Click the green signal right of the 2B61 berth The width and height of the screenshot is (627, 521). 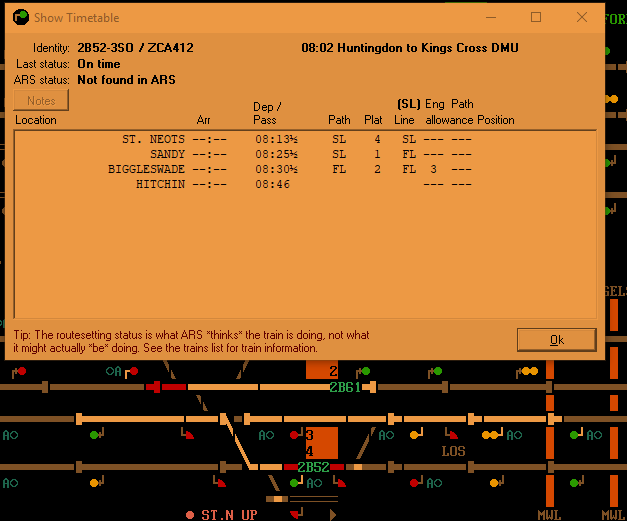[363, 372]
